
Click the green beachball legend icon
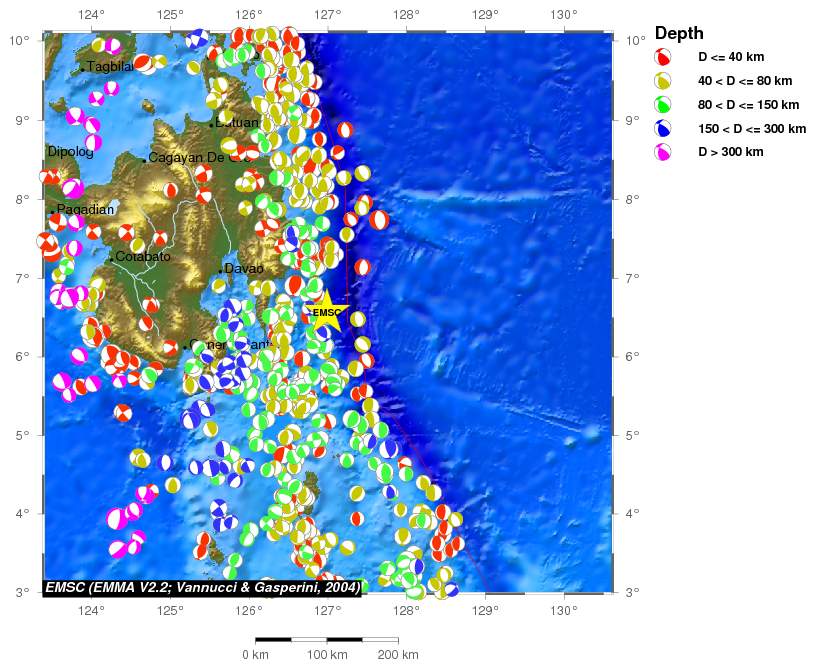(x=662, y=105)
